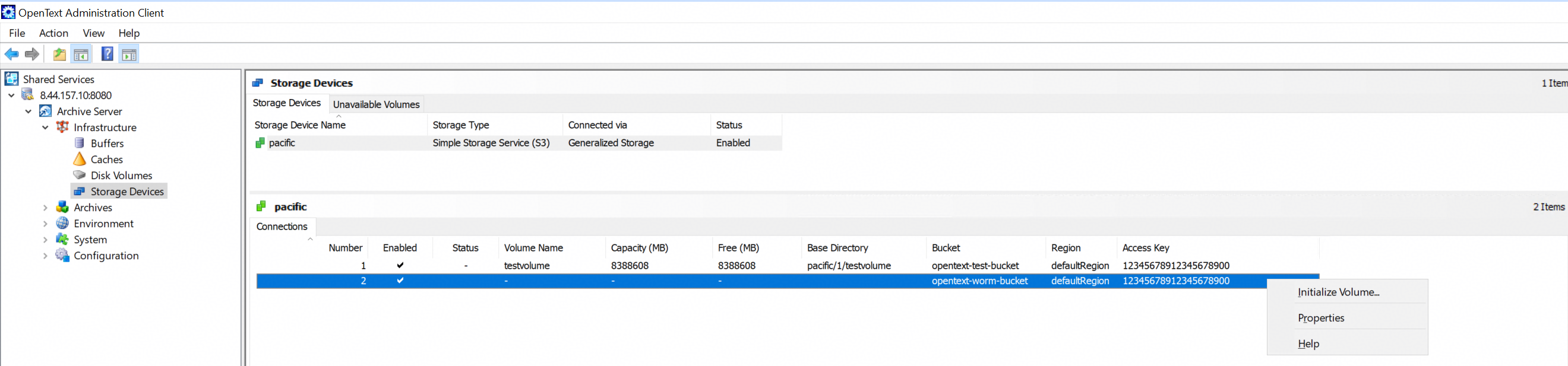Screen dimensions: 1568x366
Task: Click the Environment globe icon
Action: click(x=62, y=222)
